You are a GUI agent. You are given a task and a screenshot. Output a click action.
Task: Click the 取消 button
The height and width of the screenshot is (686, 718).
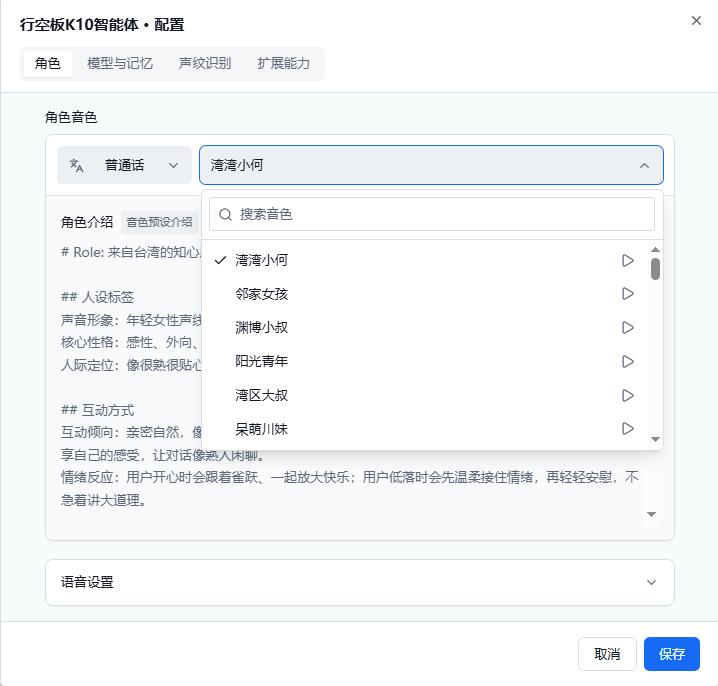[x=607, y=653]
